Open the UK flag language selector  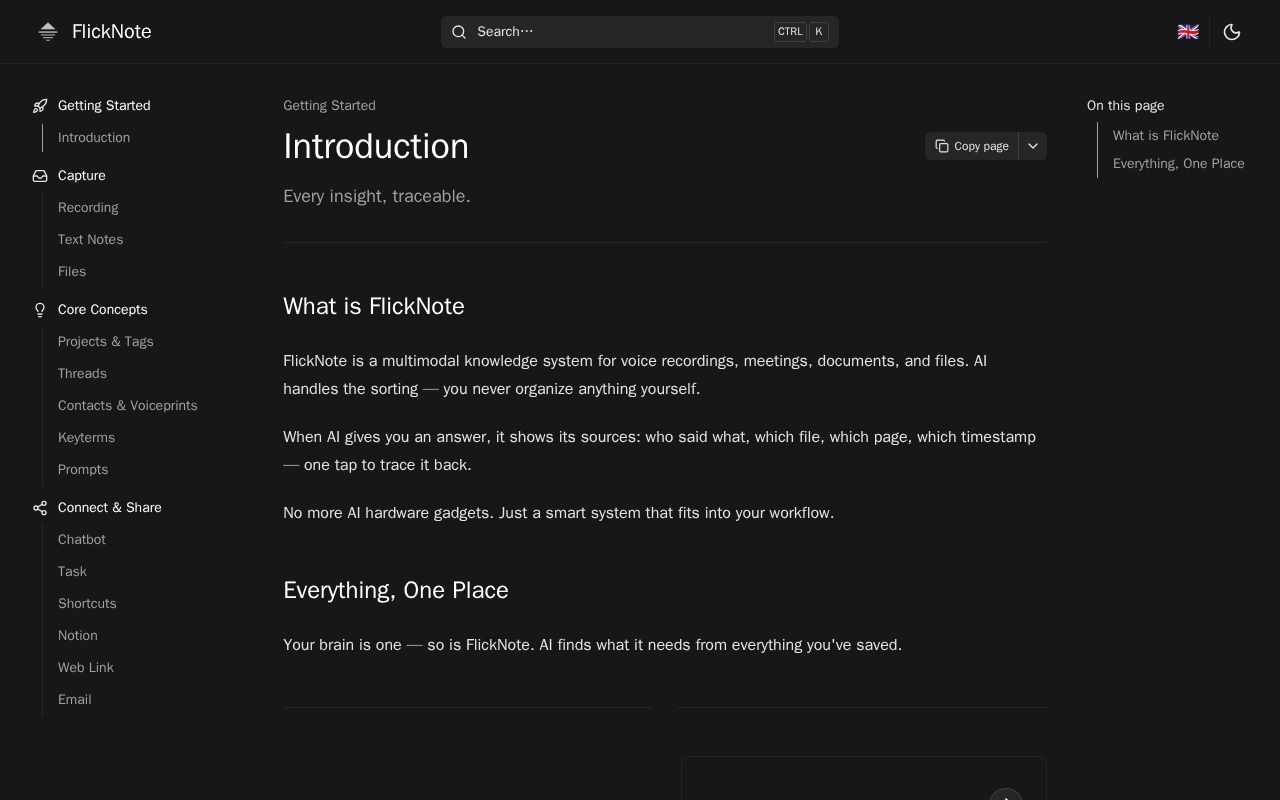[1188, 32]
